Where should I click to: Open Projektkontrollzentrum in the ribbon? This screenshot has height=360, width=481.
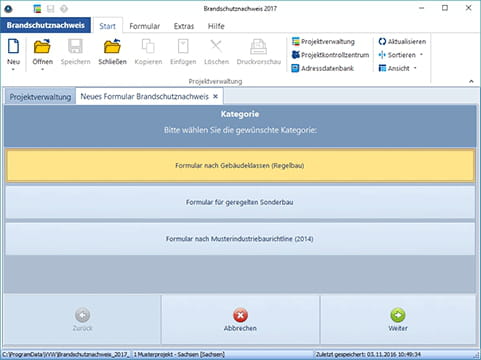330,55
